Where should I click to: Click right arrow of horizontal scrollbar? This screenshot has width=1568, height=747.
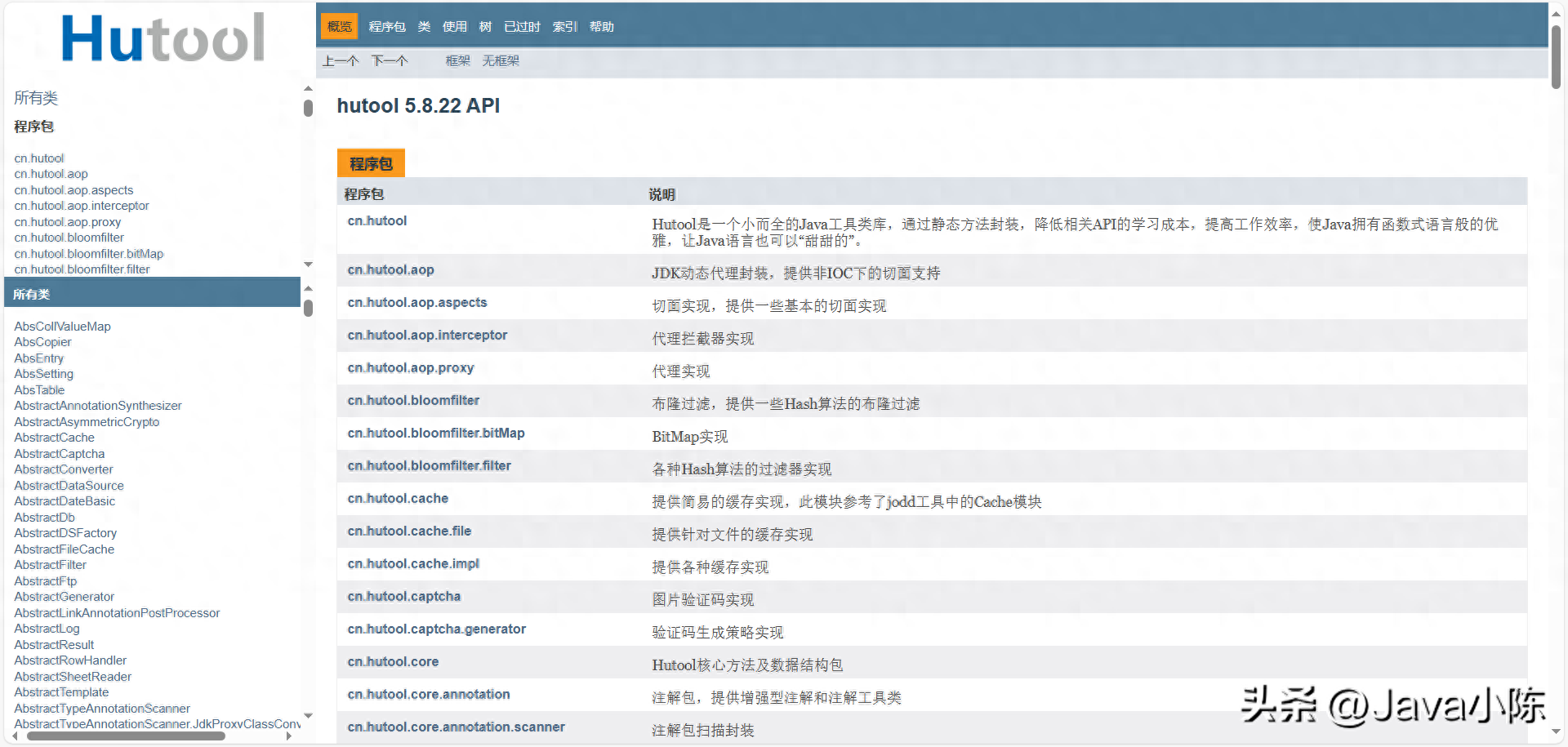point(289,736)
